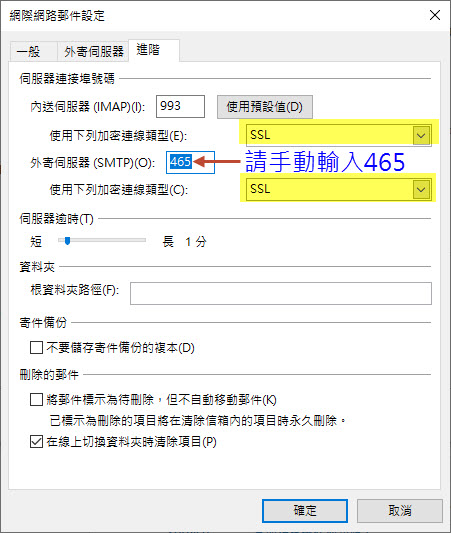This screenshot has width=451, height=533.
Task: Click the 使用預設值(D) button
Action: click(x=265, y=107)
